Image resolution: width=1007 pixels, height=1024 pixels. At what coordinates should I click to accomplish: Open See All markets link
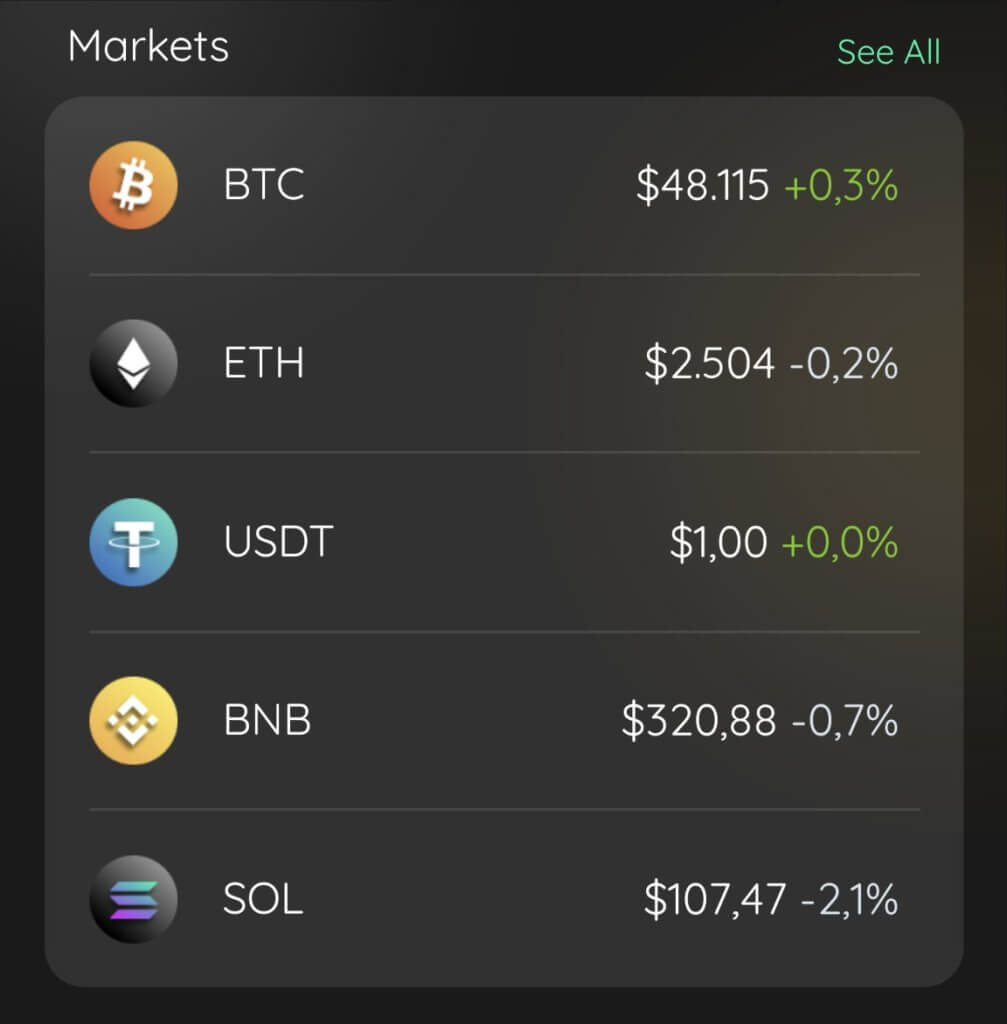[x=888, y=52]
